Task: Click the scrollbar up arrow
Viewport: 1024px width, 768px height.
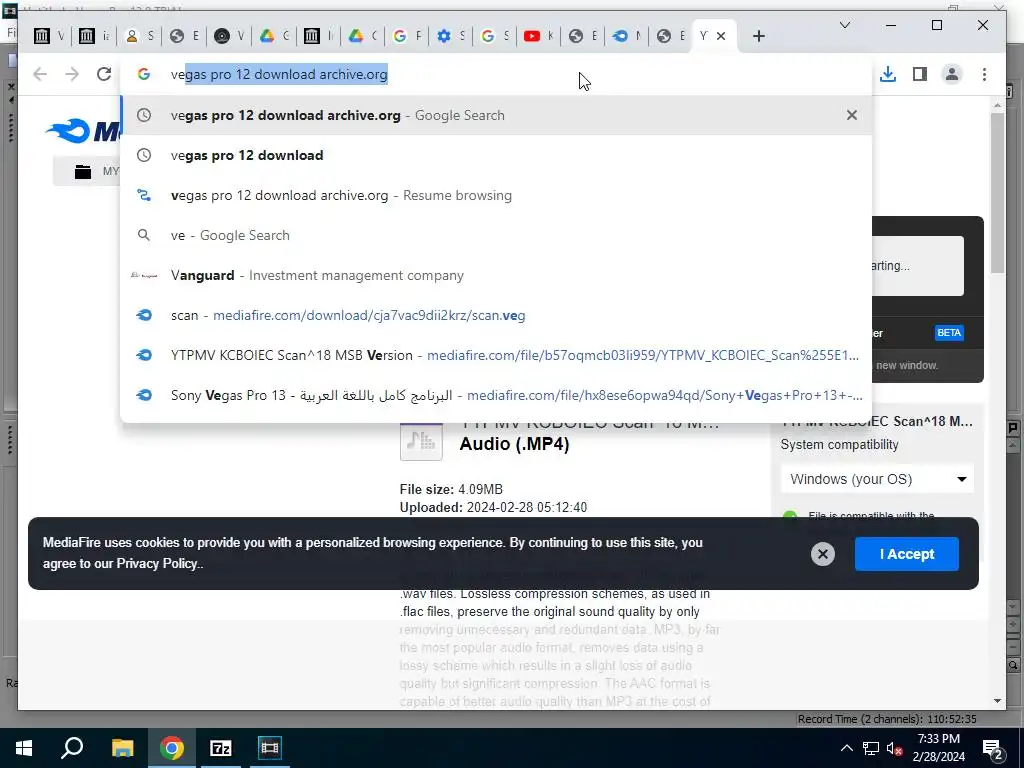Action: (x=997, y=104)
